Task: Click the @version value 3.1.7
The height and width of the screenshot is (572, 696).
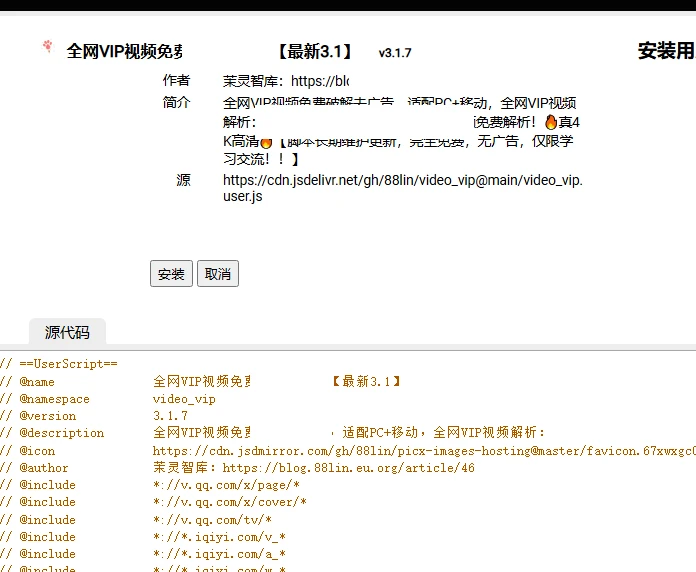Action: [170, 416]
